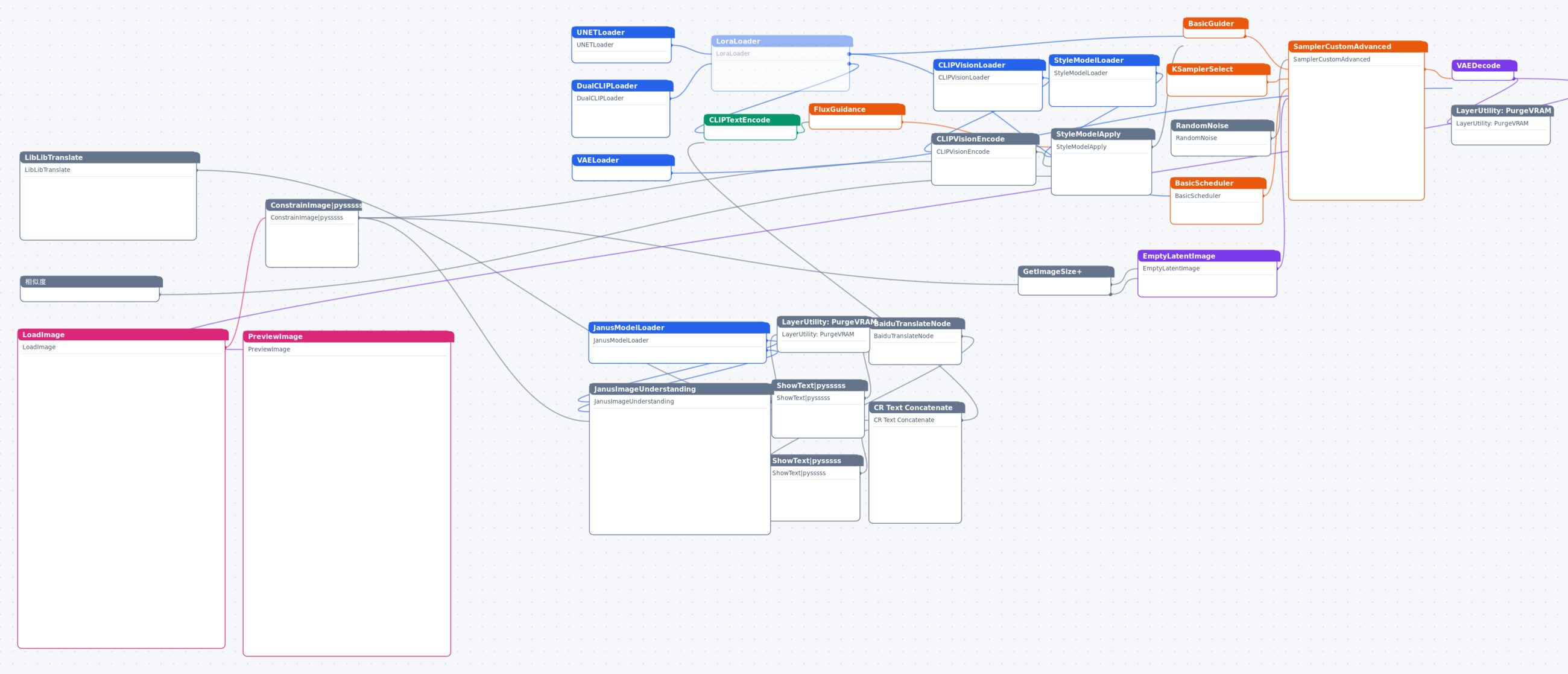Click the CR Text Concatenate body label

[904, 420]
